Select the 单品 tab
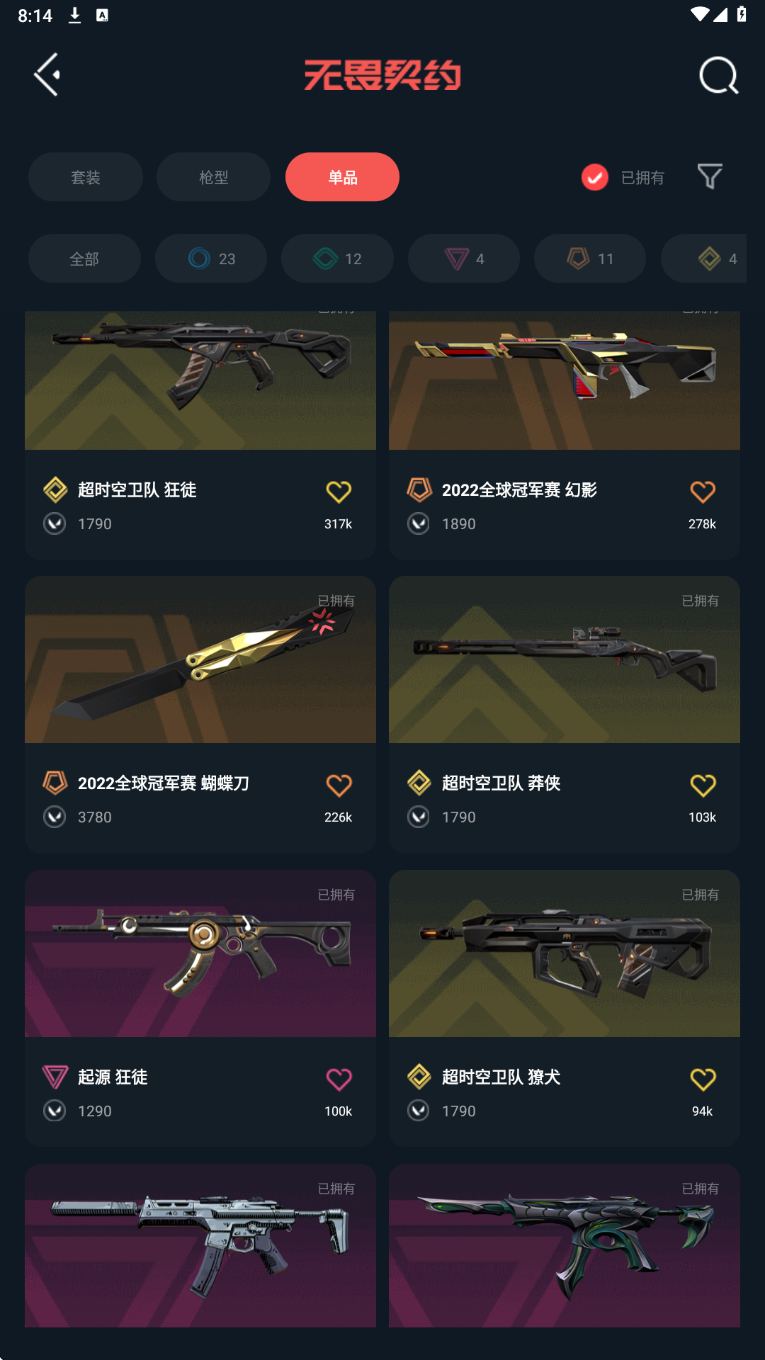765x1360 pixels. click(x=342, y=177)
